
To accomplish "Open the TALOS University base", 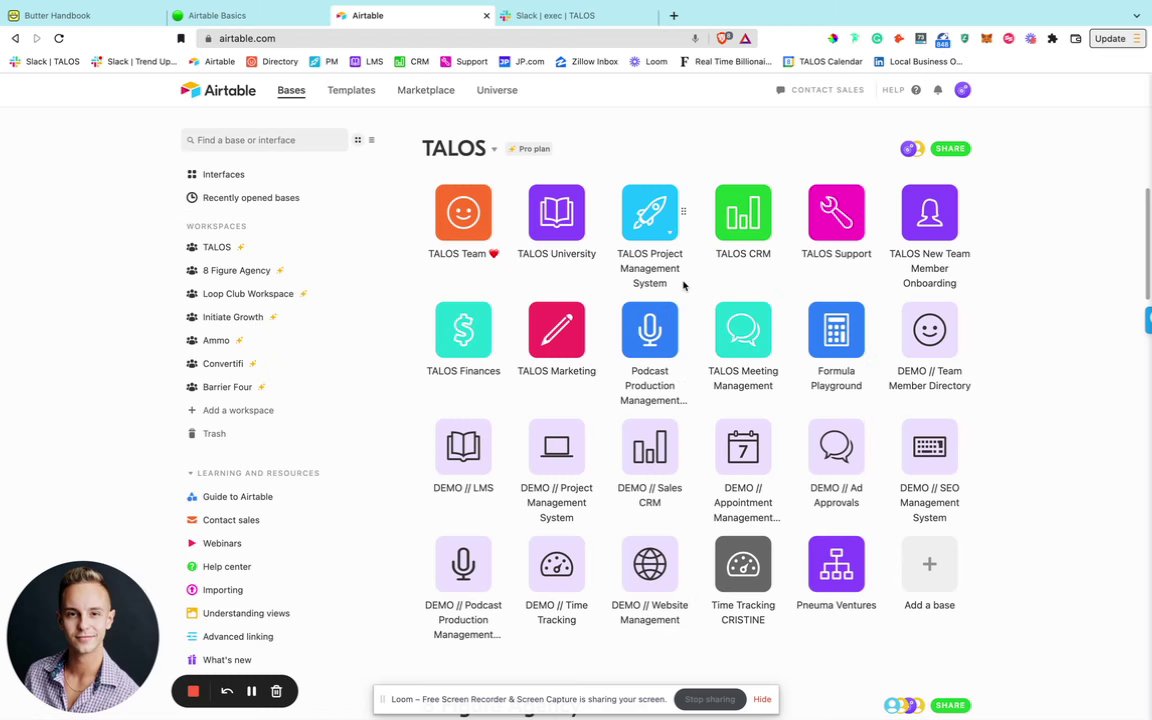I will 556,212.
